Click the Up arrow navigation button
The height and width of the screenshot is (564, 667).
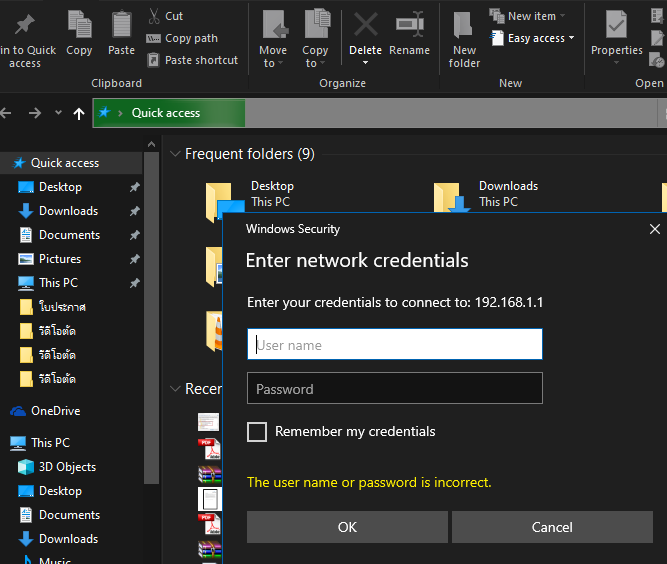point(79,114)
